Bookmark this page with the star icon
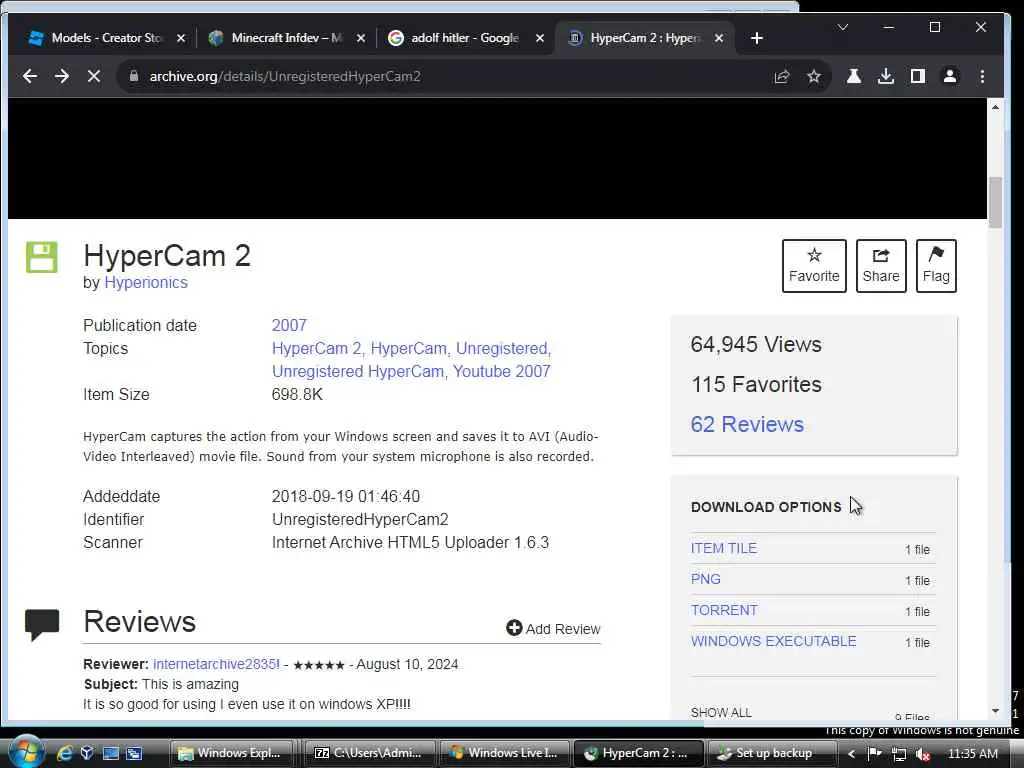 tap(814, 76)
